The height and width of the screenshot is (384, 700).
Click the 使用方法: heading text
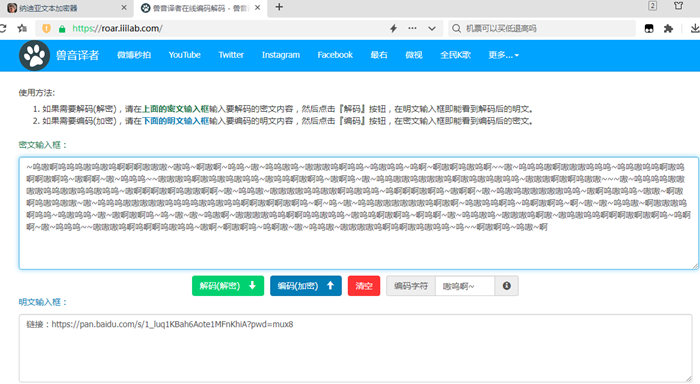(x=37, y=93)
